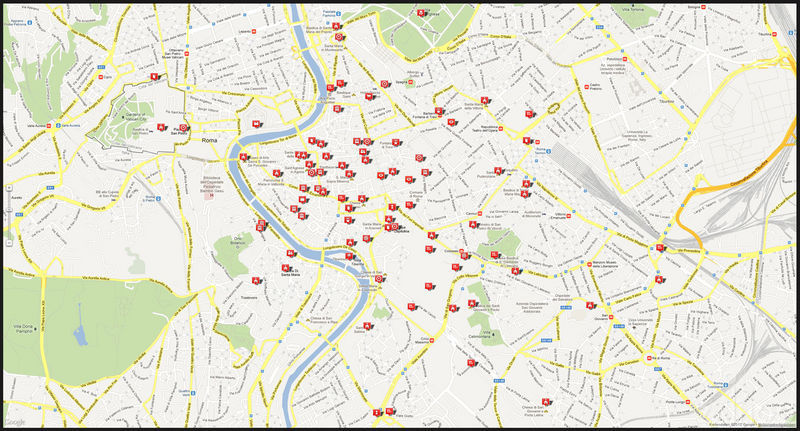
Task: Open the marker beside Santi Giovanni e Paolo
Action: tap(472, 304)
